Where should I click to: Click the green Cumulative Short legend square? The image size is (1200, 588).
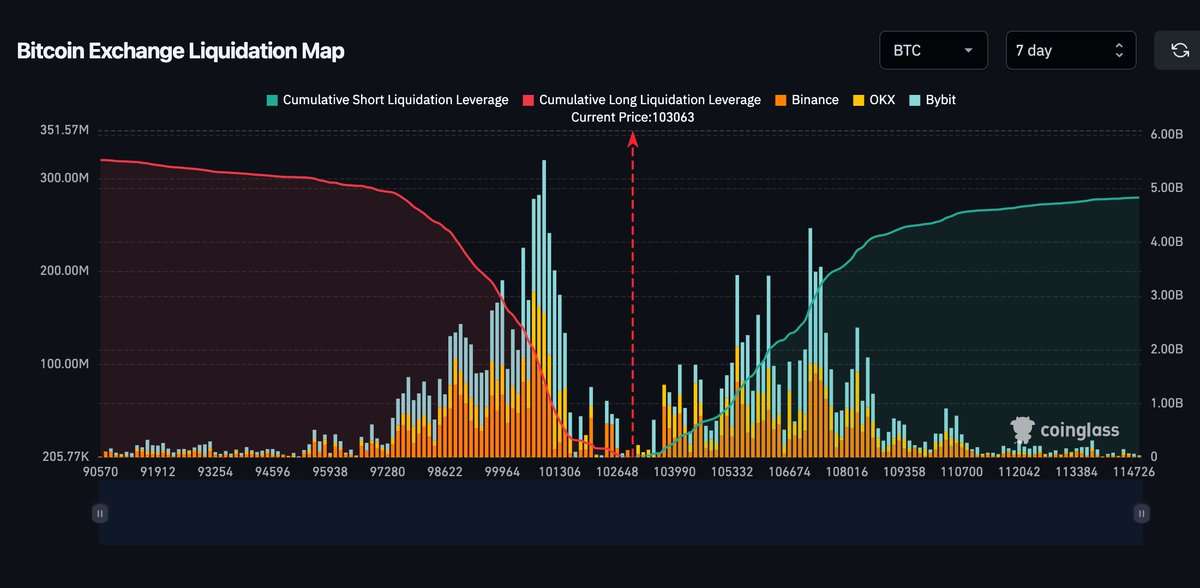(272, 100)
